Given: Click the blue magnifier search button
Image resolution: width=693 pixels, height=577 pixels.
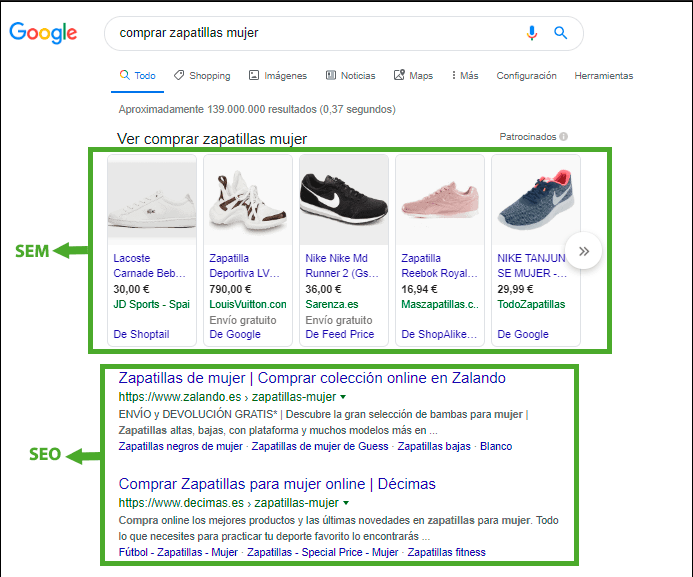Looking at the screenshot, I should tap(560, 33).
